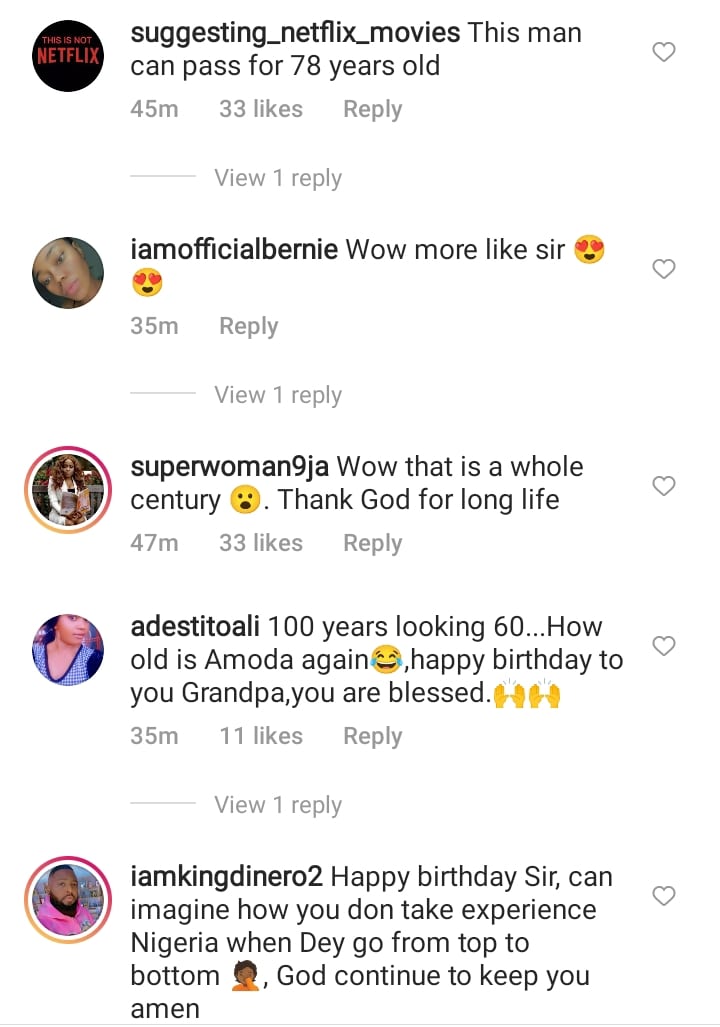Screen dimensions: 720x1027
Task: Heart the adestitoali comment
Action: click(664, 646)
